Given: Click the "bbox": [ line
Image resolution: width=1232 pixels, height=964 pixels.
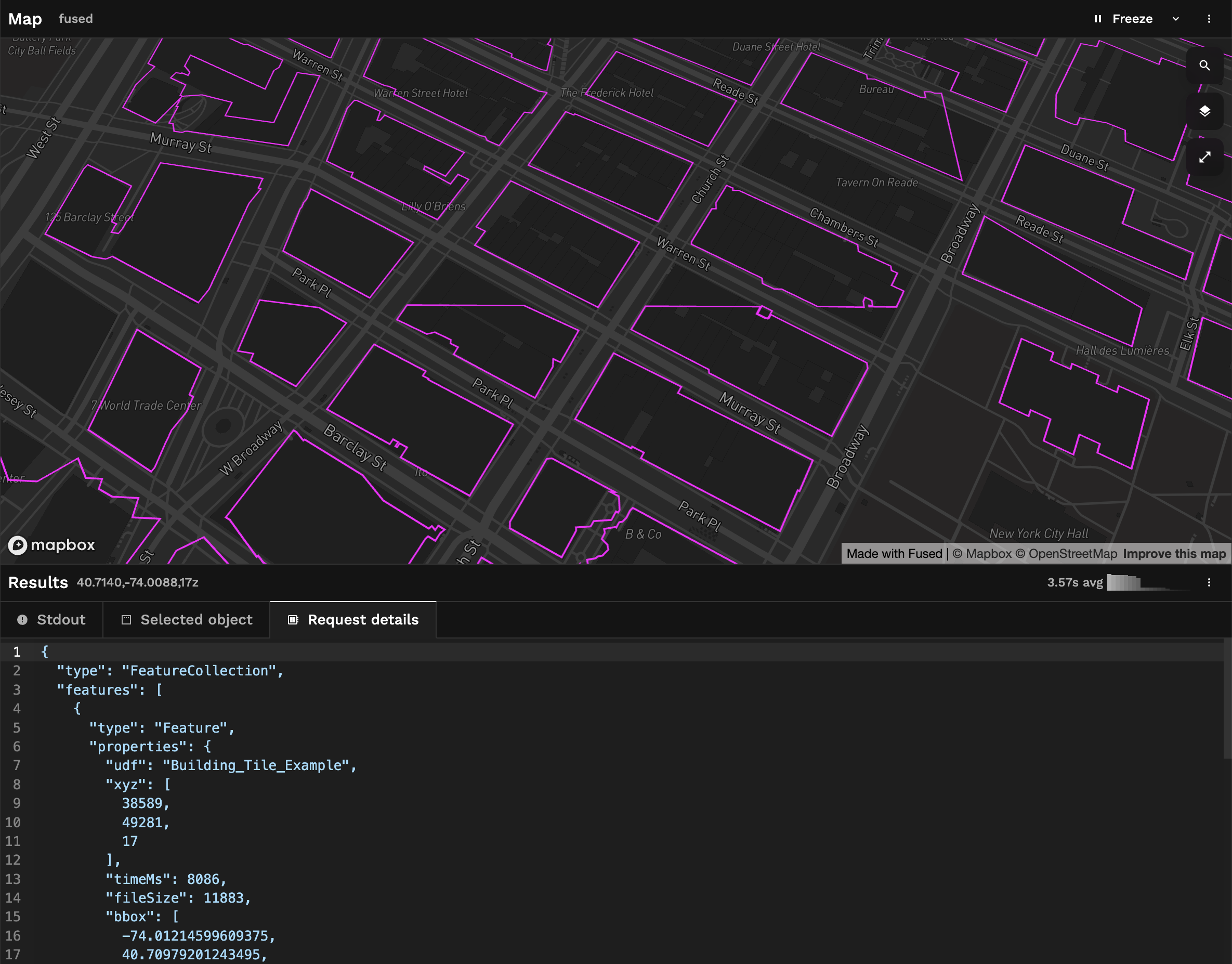Looking at the screenshot, I should (x=142, y=917).
